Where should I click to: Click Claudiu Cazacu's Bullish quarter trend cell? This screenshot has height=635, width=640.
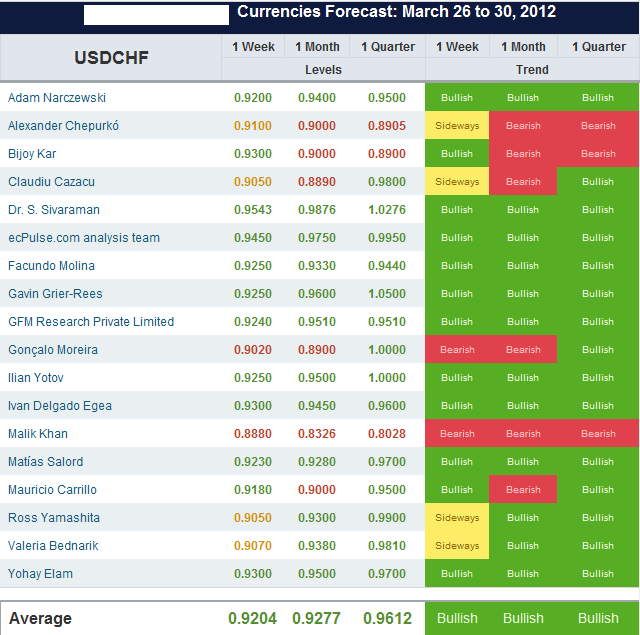(598, 182)
